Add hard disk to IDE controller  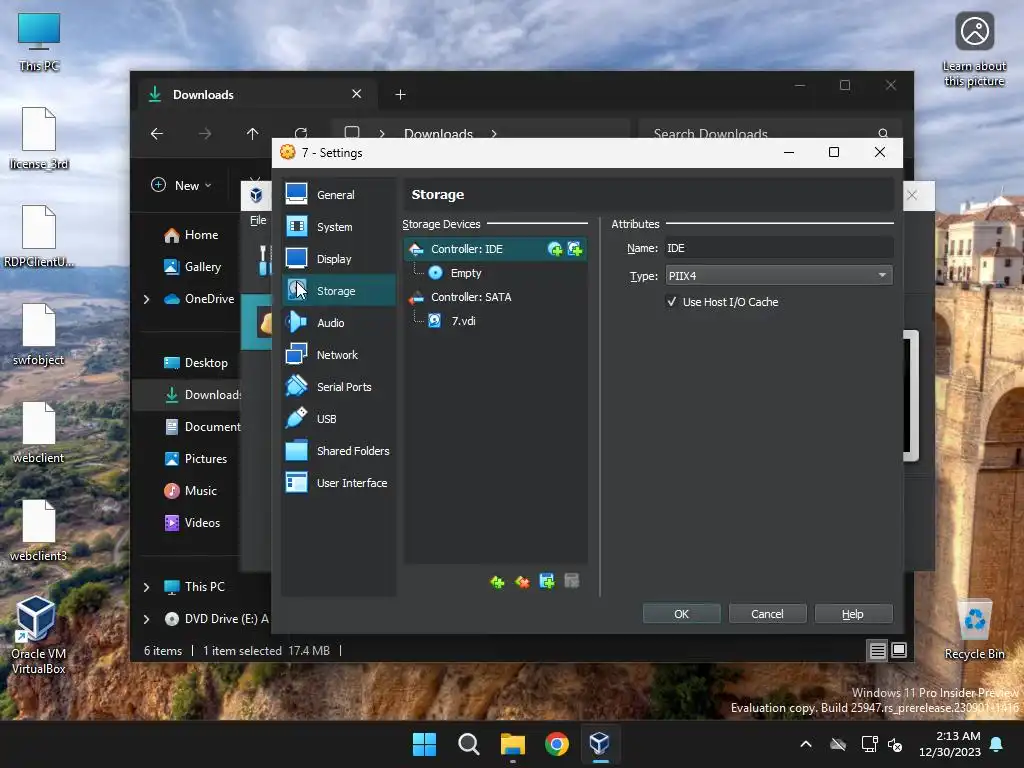(x=575, y=249)
